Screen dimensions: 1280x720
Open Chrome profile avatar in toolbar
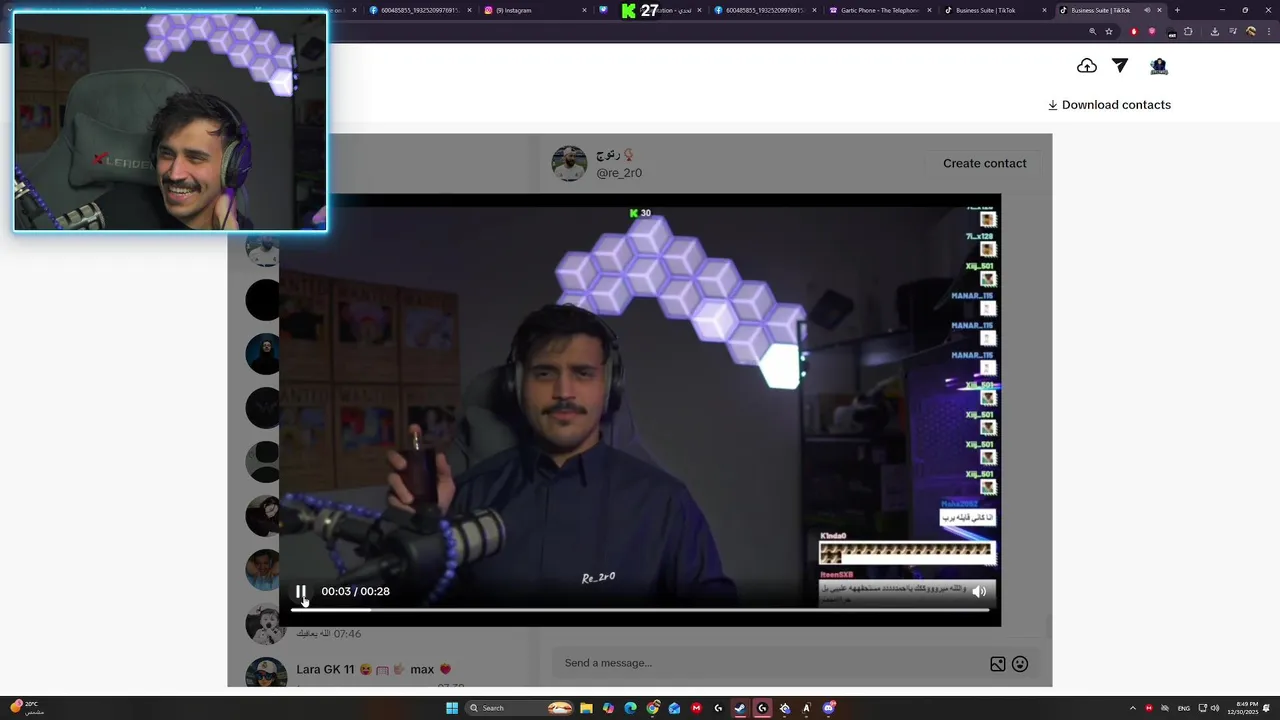click(x=1250, y=31)
